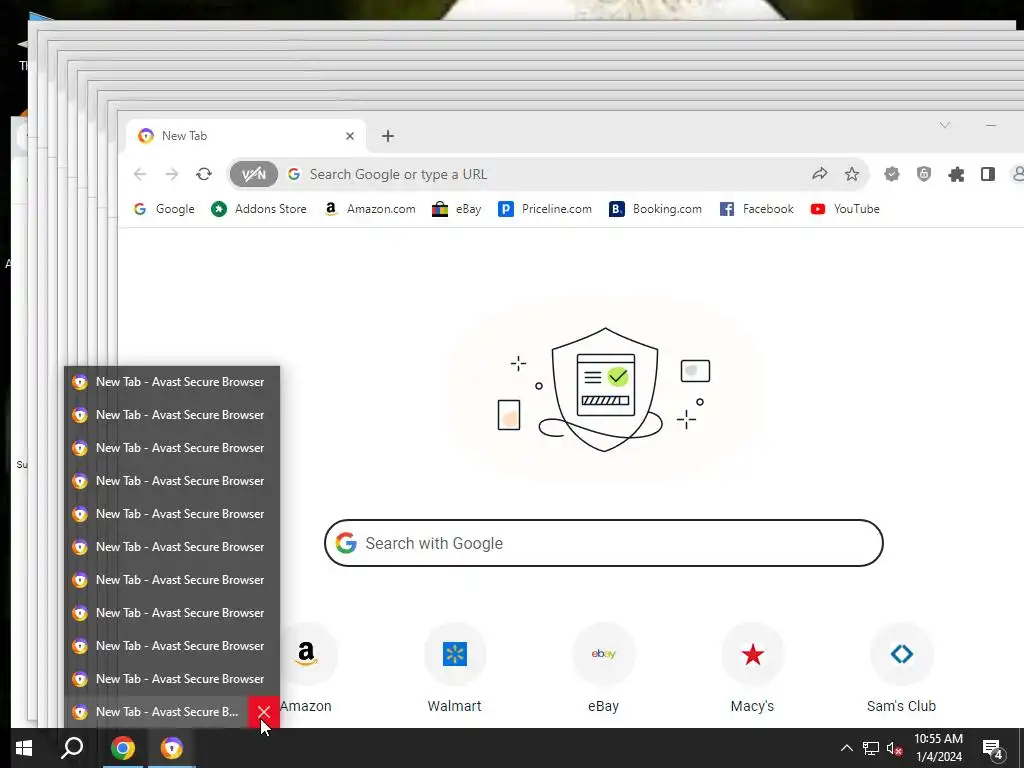Open the Booking.com bookmark
This screenshot has width=1024, height=768.
[656, 209]
